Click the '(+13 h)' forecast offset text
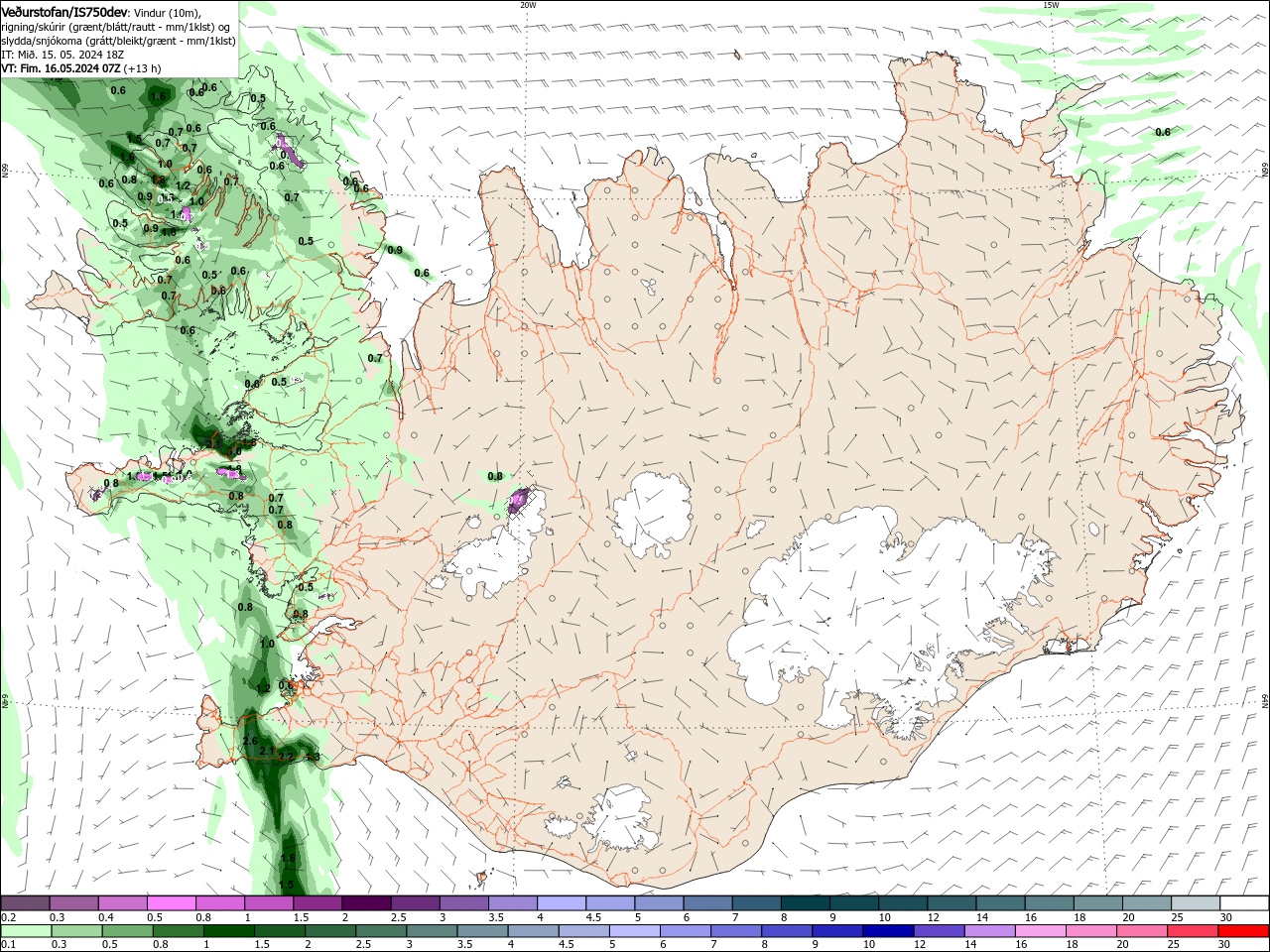 click(x=143, y=68)
